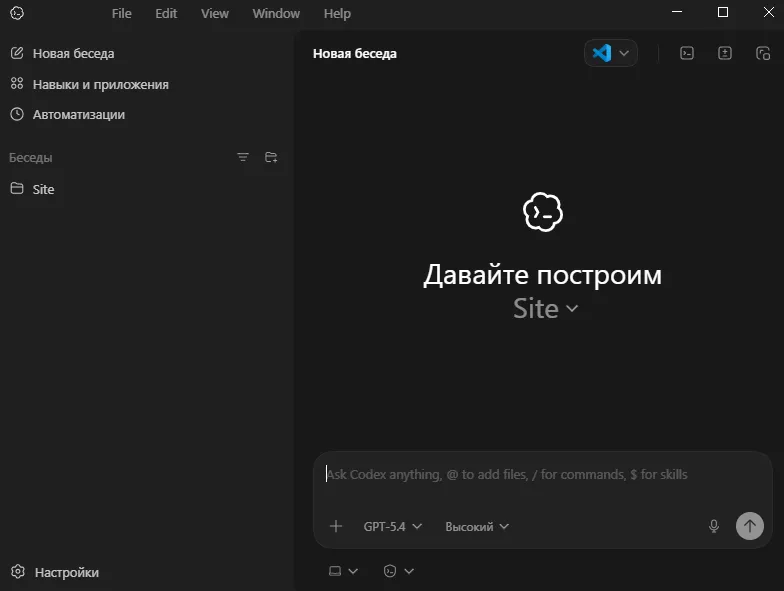Viewport: 784px width, 591px height.
Task: Open the View menu
Action: [x=215, y=14]
